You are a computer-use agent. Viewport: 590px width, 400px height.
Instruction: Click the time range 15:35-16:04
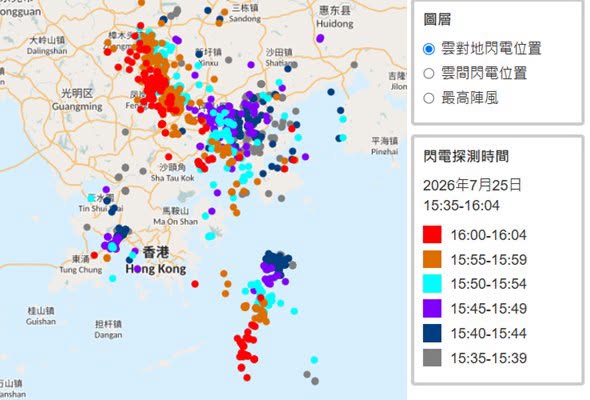(461, 205)
